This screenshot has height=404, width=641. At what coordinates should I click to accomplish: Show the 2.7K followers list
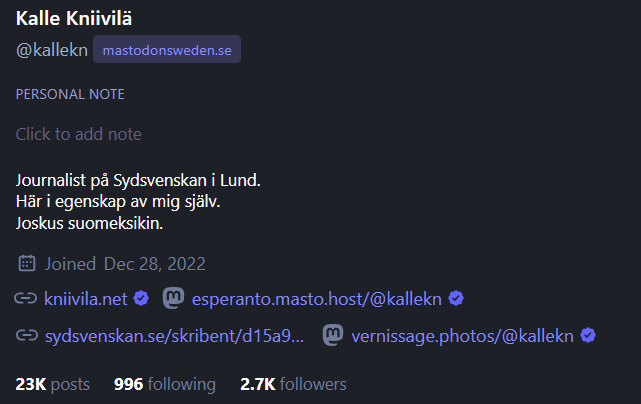point(293,384)
